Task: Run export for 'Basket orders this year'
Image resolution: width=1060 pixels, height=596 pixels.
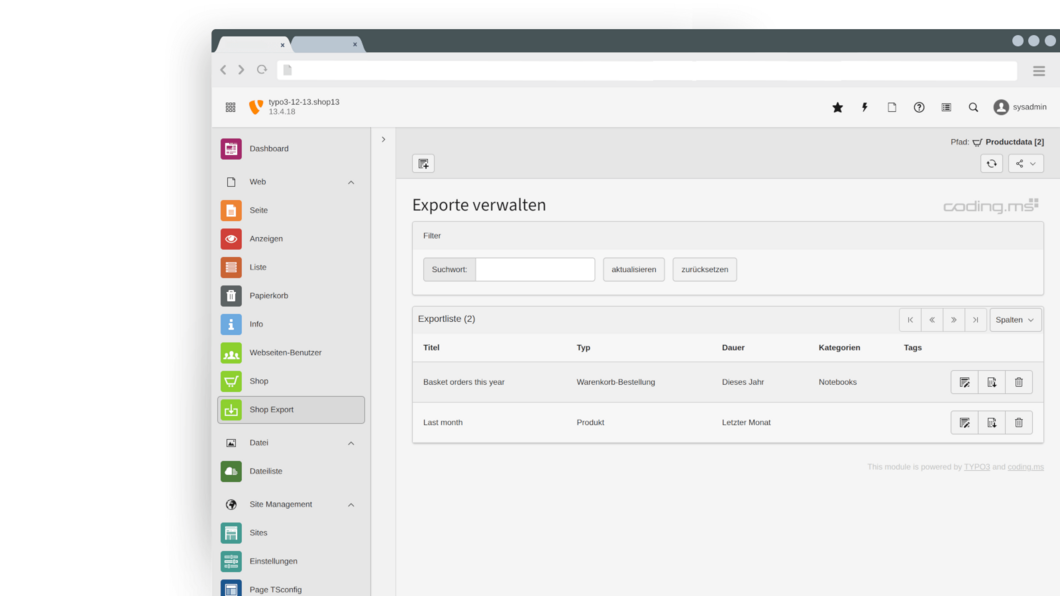Action: click(x=991, y=382)
